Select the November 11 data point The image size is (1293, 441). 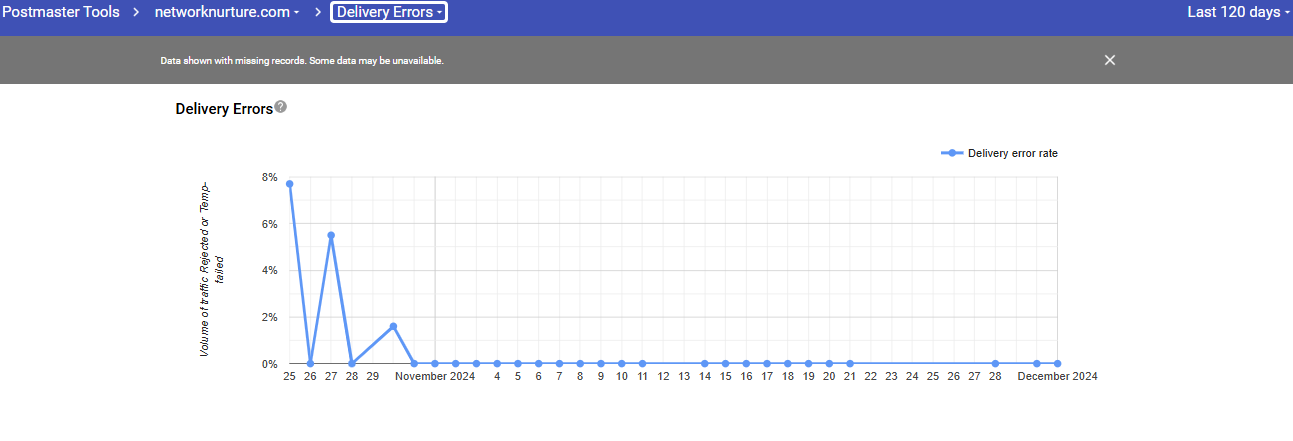(642, 364)
